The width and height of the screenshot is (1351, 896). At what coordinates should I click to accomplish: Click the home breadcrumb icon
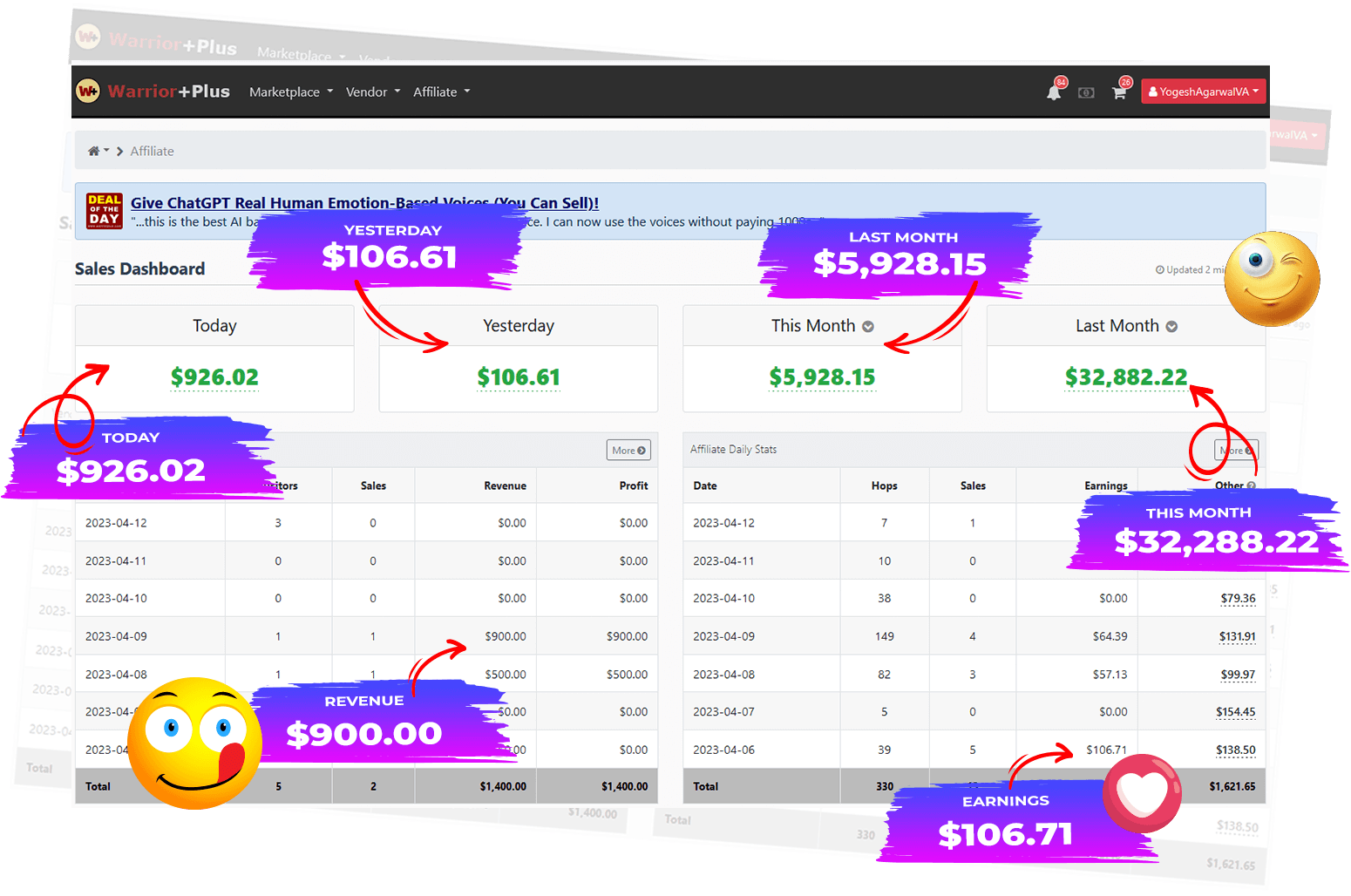(x=93, y=151)
